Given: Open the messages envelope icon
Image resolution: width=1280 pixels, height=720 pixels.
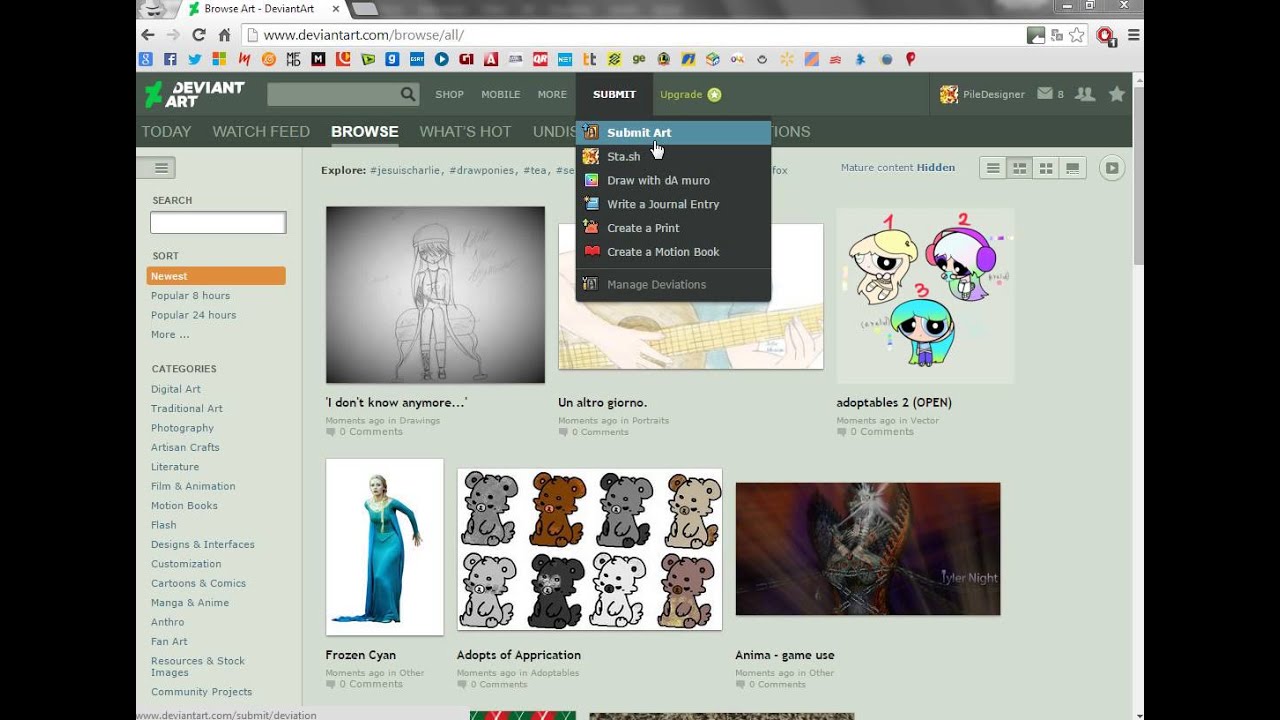Looking at the screenshot, I should [x=1045, y=94].
